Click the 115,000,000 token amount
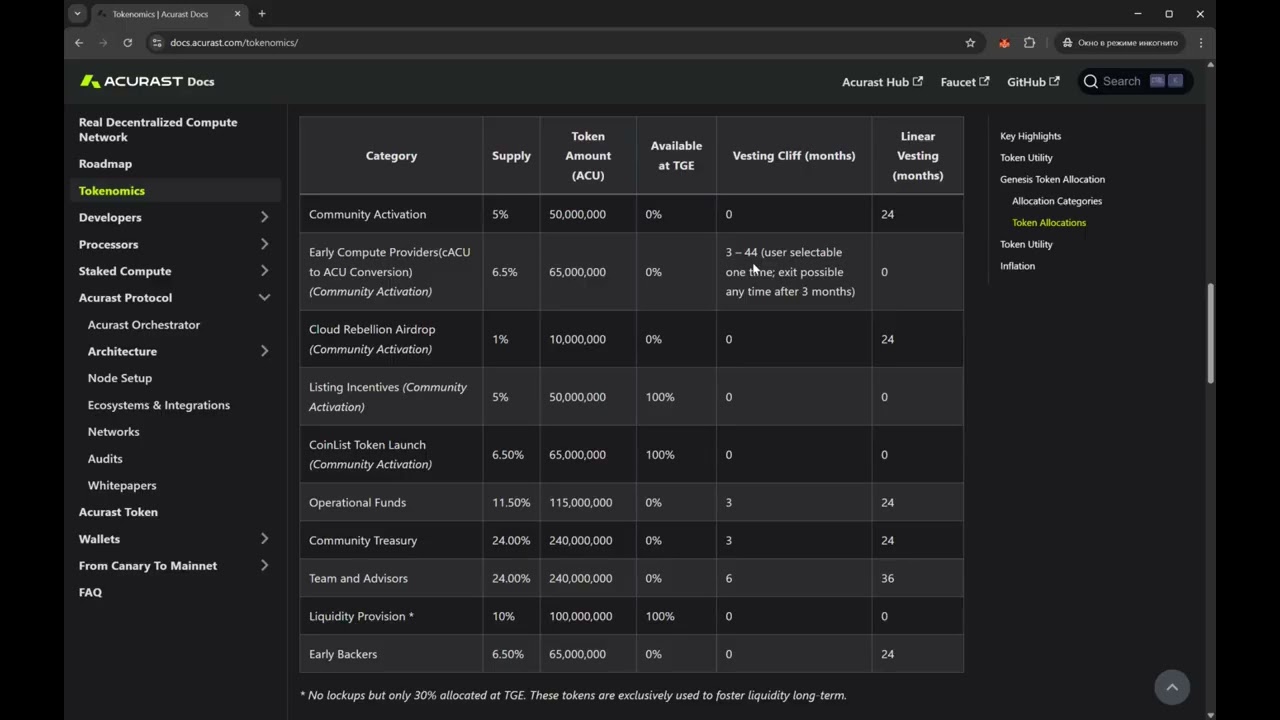The width and height of the screenshot is (1280, 720). point(580,502)
